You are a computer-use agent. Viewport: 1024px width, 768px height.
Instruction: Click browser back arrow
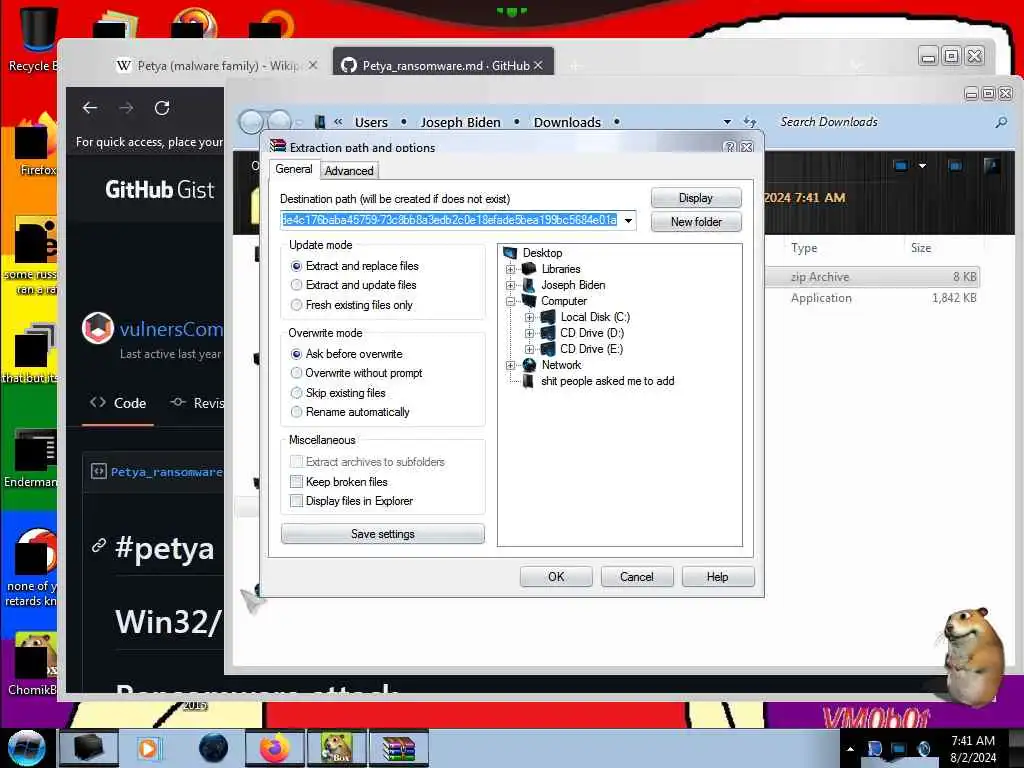[90, 108]
